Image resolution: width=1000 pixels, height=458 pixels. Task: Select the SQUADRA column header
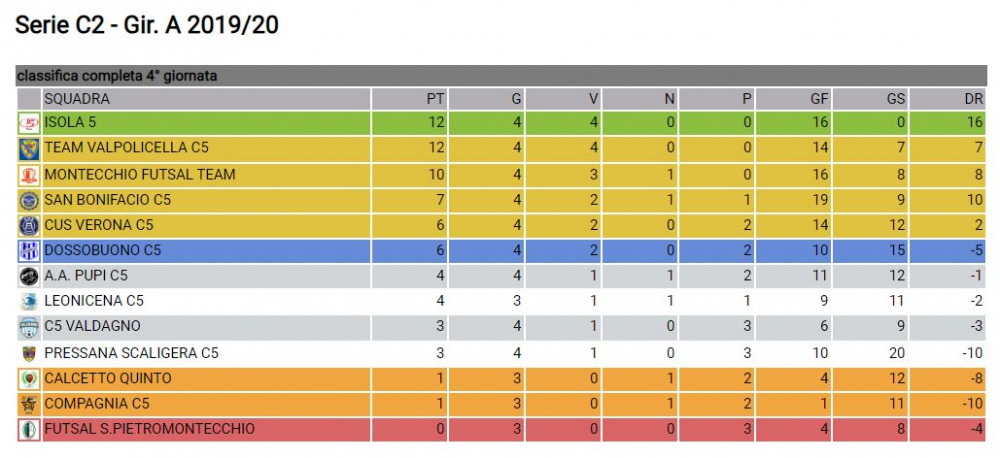click(77, 99)
